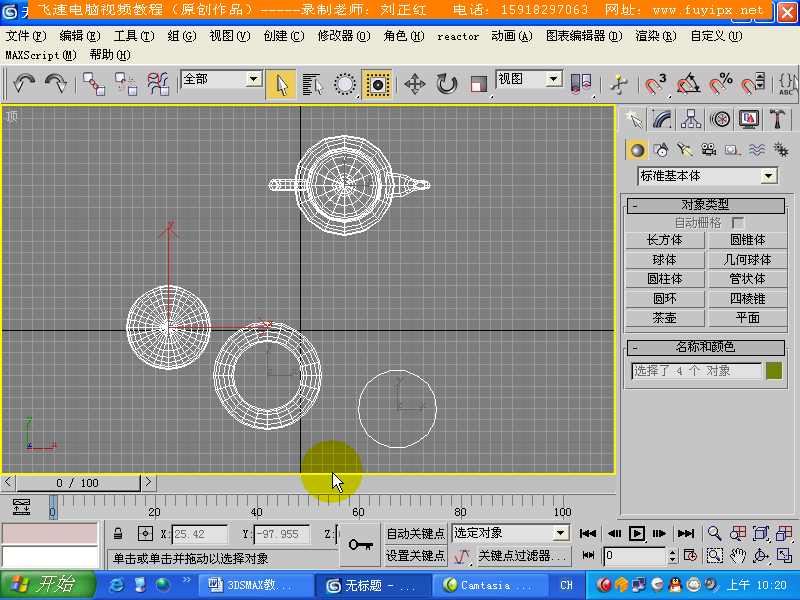Click the Play animation button
Screen dimensions: 800x600
tap(637, 534)
